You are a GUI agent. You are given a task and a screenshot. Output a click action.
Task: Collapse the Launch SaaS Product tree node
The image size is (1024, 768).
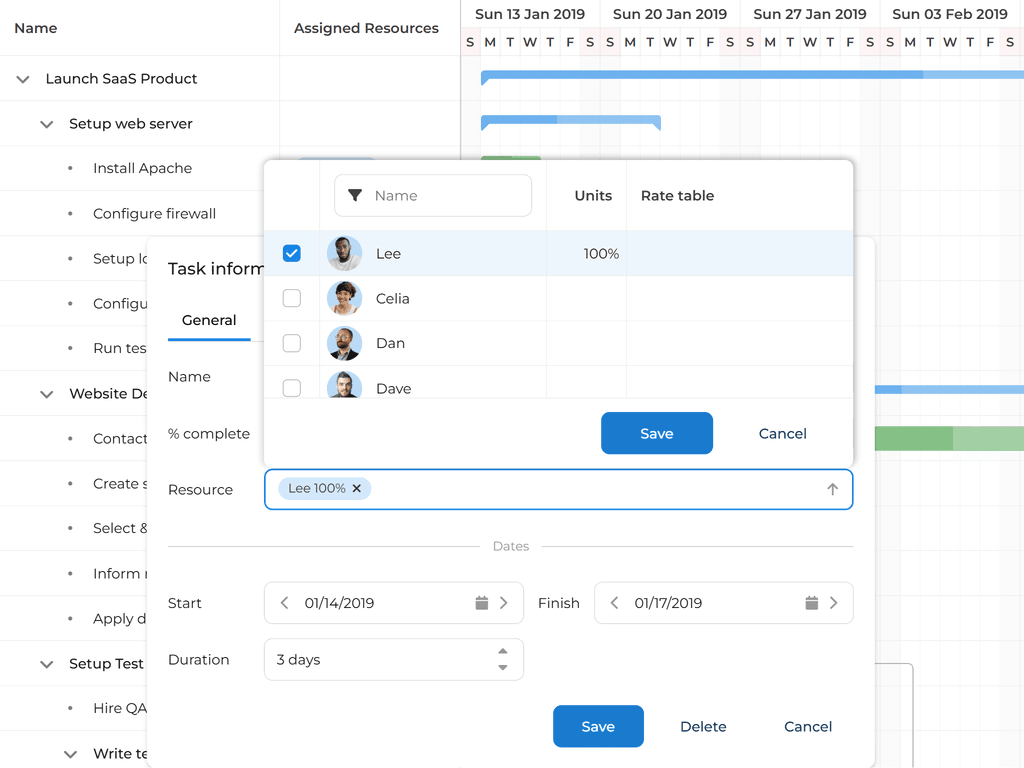pos(22,78)
